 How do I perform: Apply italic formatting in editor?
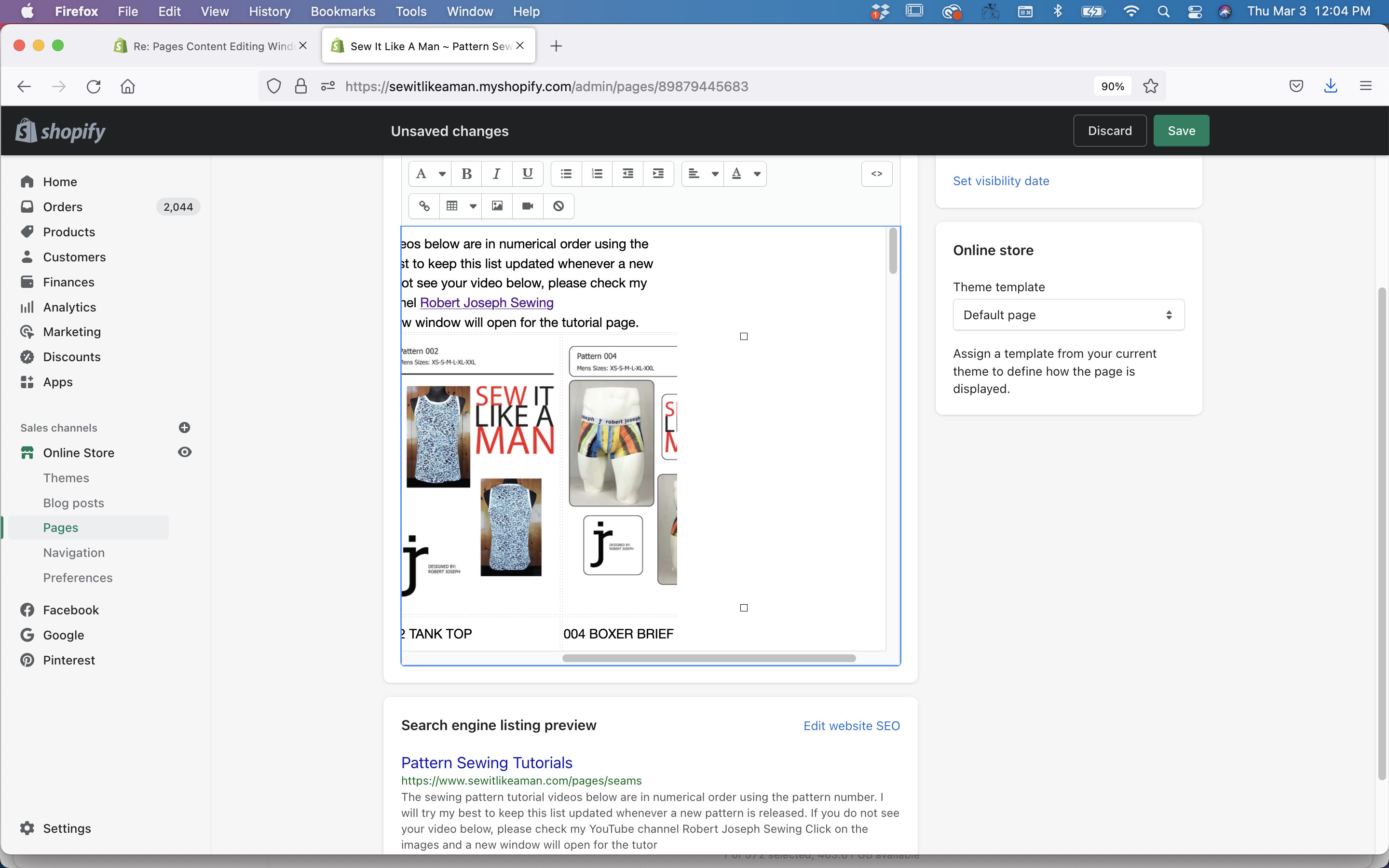[x=496, y=174]
